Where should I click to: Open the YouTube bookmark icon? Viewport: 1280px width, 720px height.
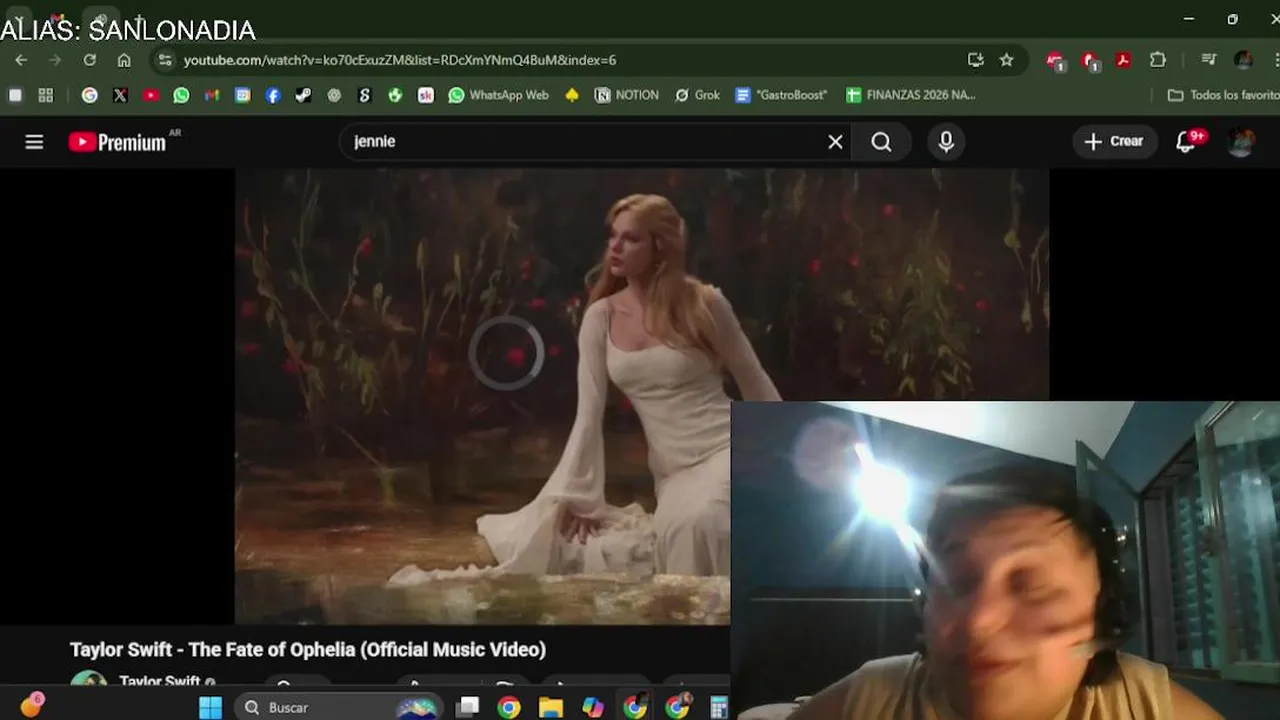coord(151,95)
